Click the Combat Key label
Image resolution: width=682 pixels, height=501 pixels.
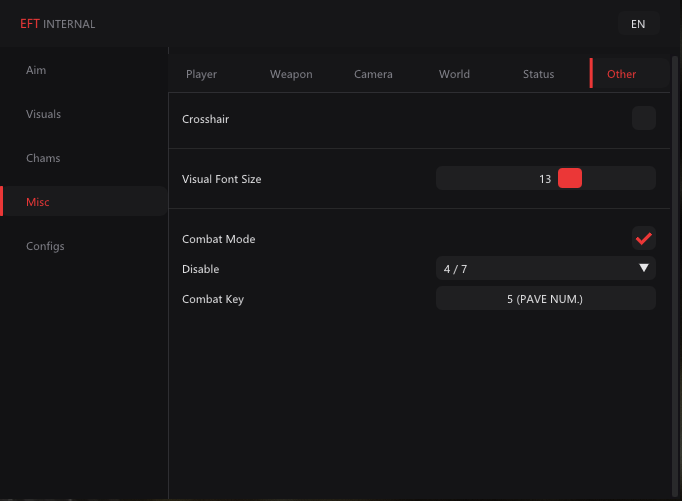[x=213, y=299]
